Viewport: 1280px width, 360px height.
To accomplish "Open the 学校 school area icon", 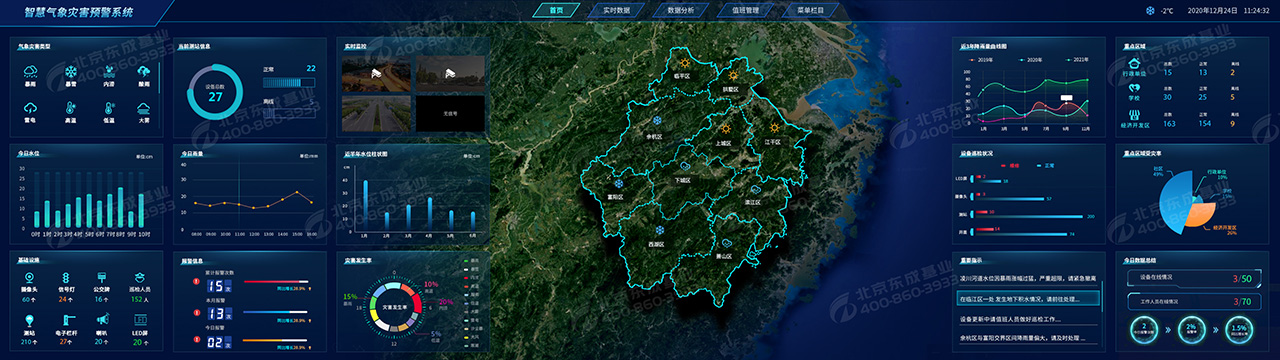I will (1134, 87).
